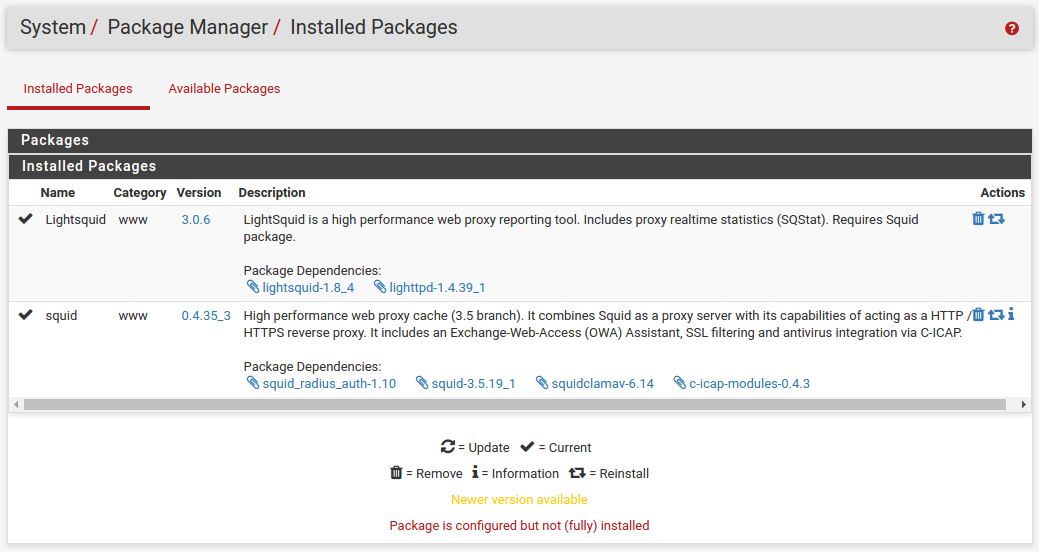The image size is (1039, 552).
Task: Click paperclip icon beside squidclamav-6.14
Action: 541,383
